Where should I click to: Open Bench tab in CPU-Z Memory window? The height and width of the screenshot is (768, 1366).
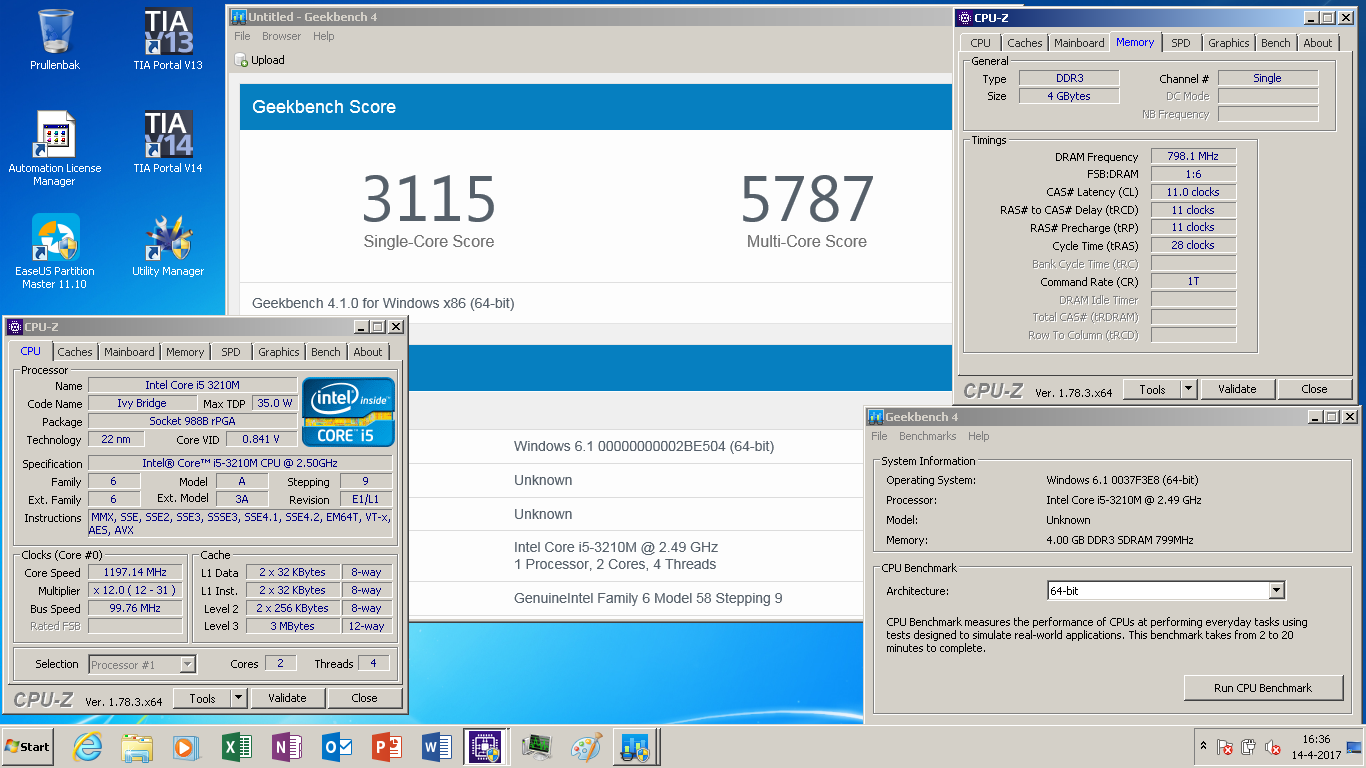(x=1275, y=43)
